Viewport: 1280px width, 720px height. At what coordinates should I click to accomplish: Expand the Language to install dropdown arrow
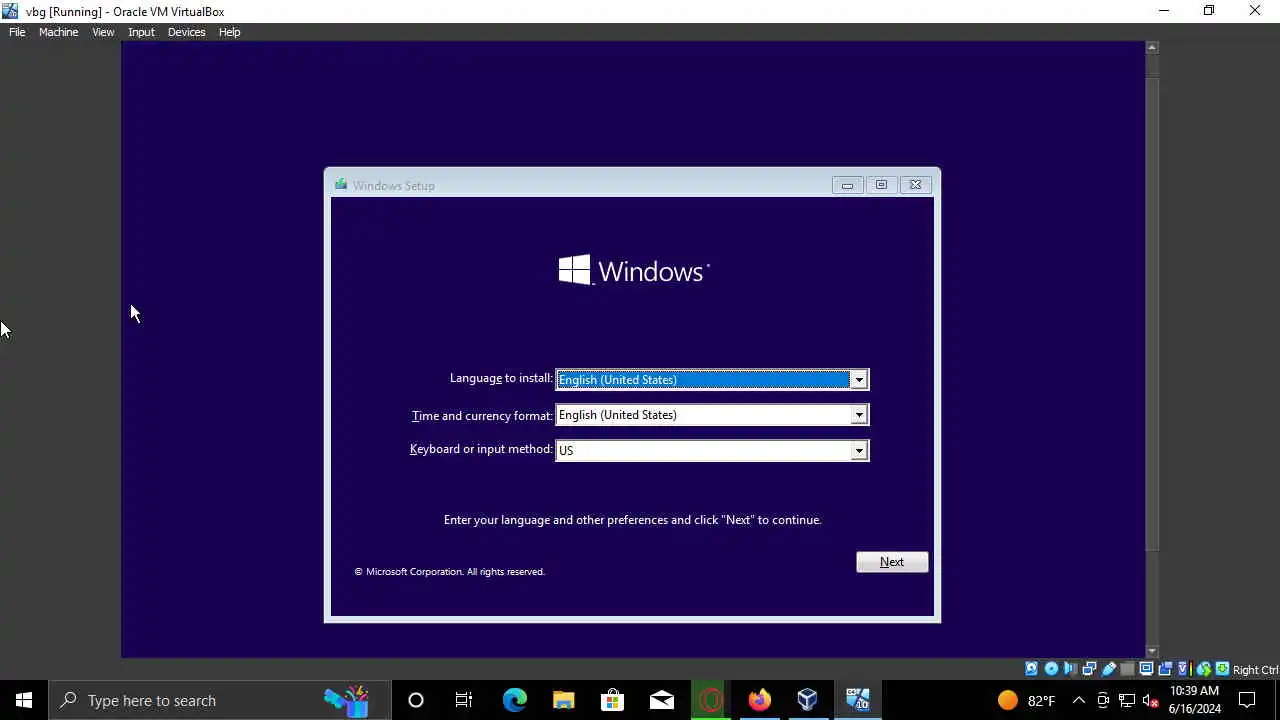point(858,380)
